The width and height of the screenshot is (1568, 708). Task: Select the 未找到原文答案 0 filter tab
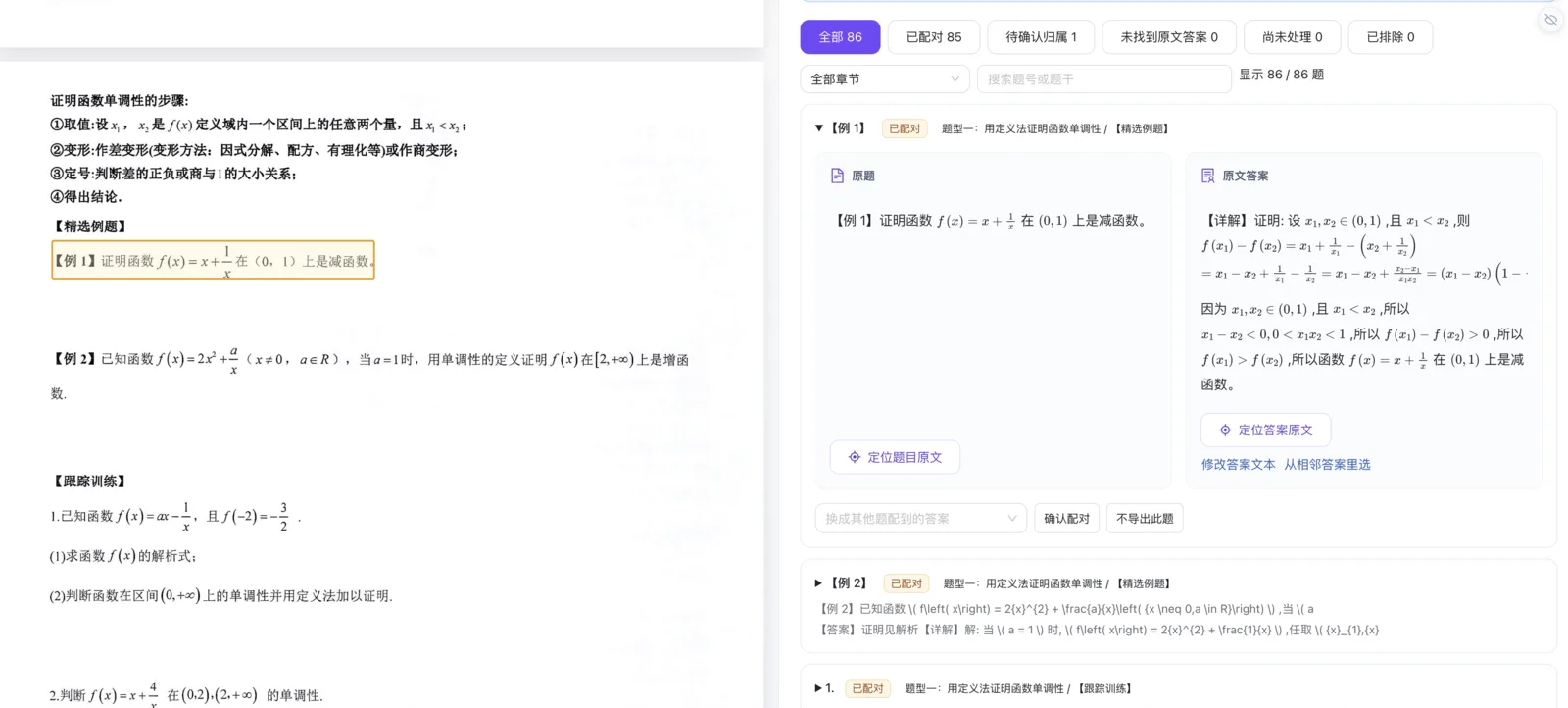[x=1169, y=37]
